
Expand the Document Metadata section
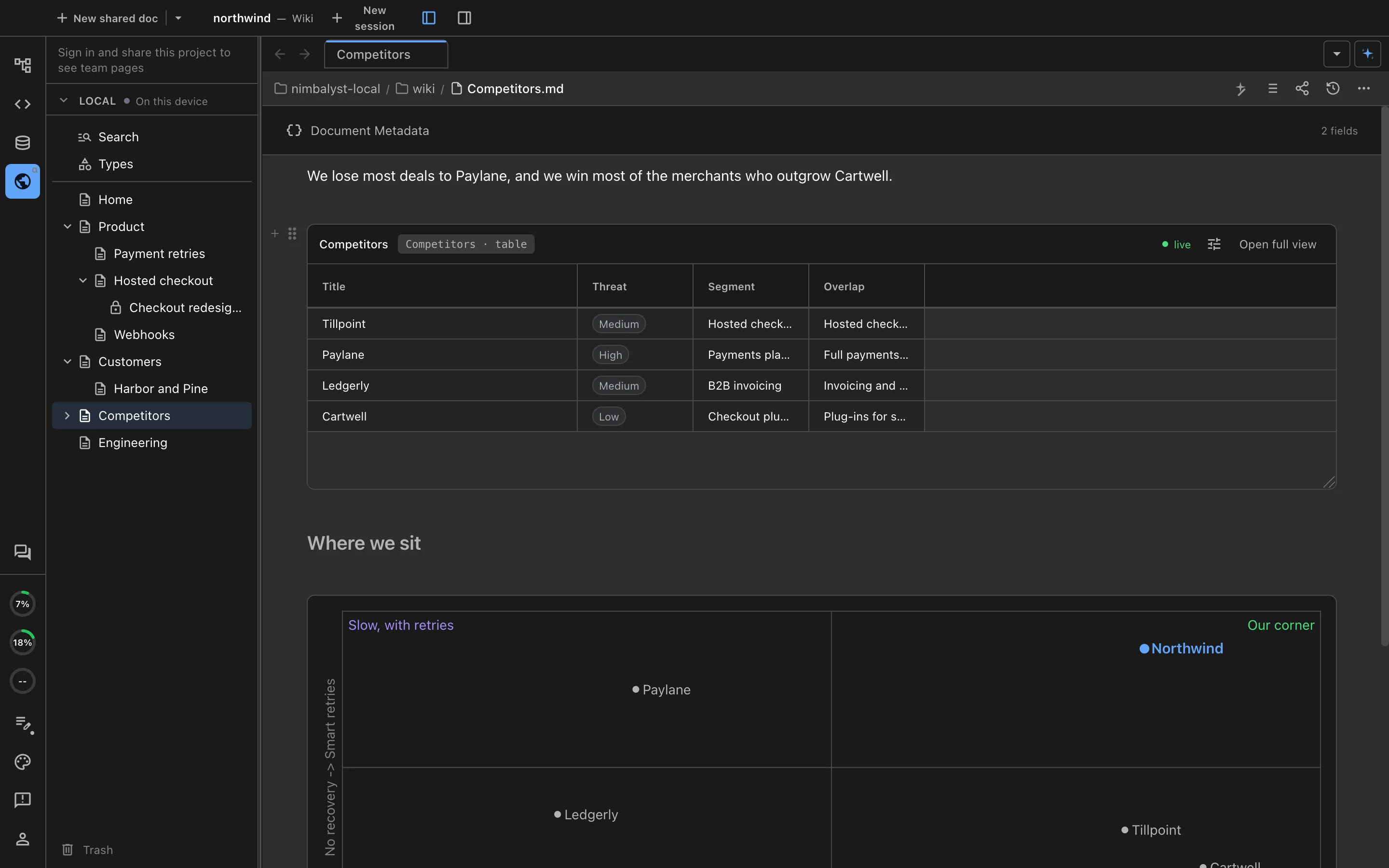click(x=822, y=130)
